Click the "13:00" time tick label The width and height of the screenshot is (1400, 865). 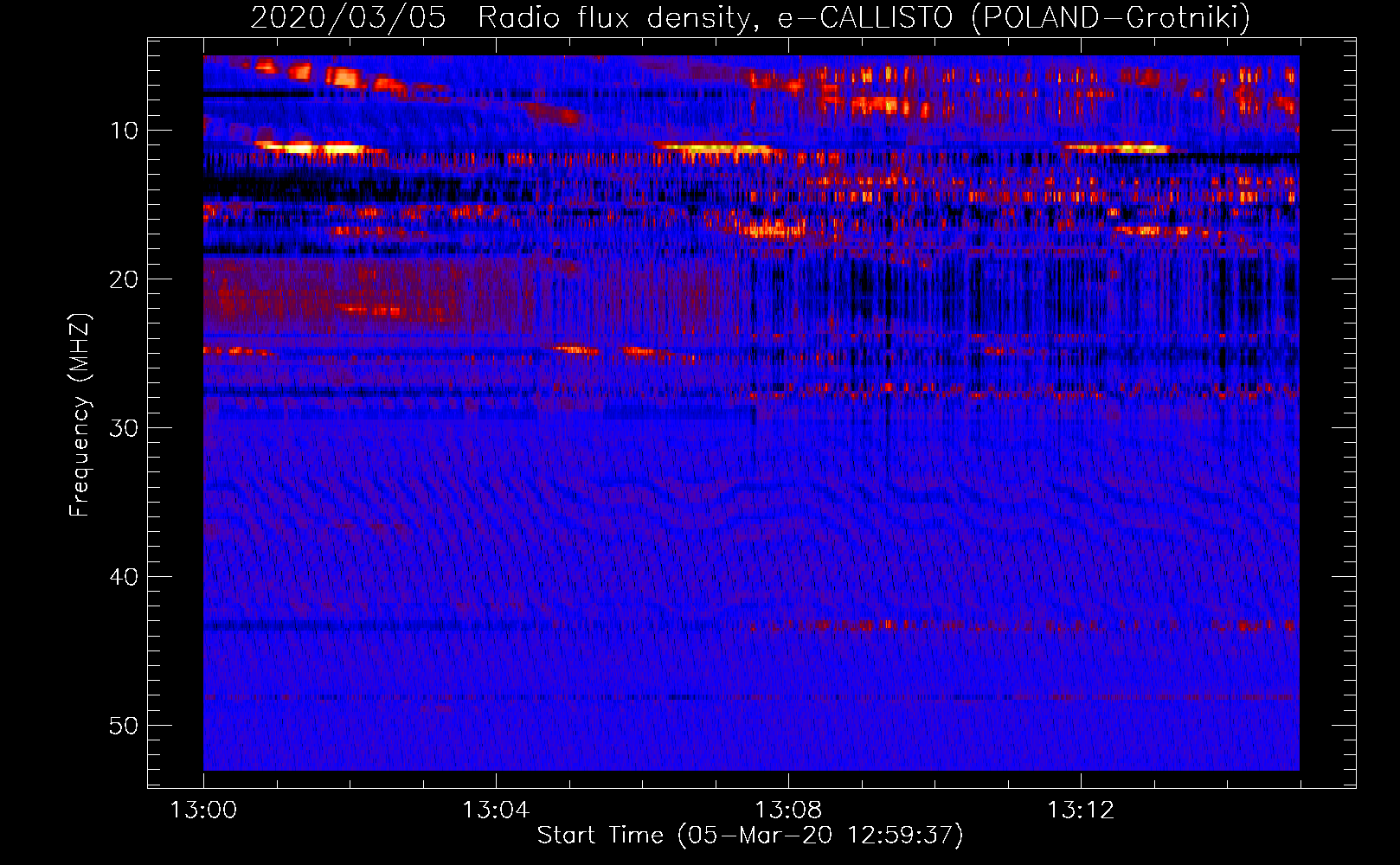coord(203,811)
